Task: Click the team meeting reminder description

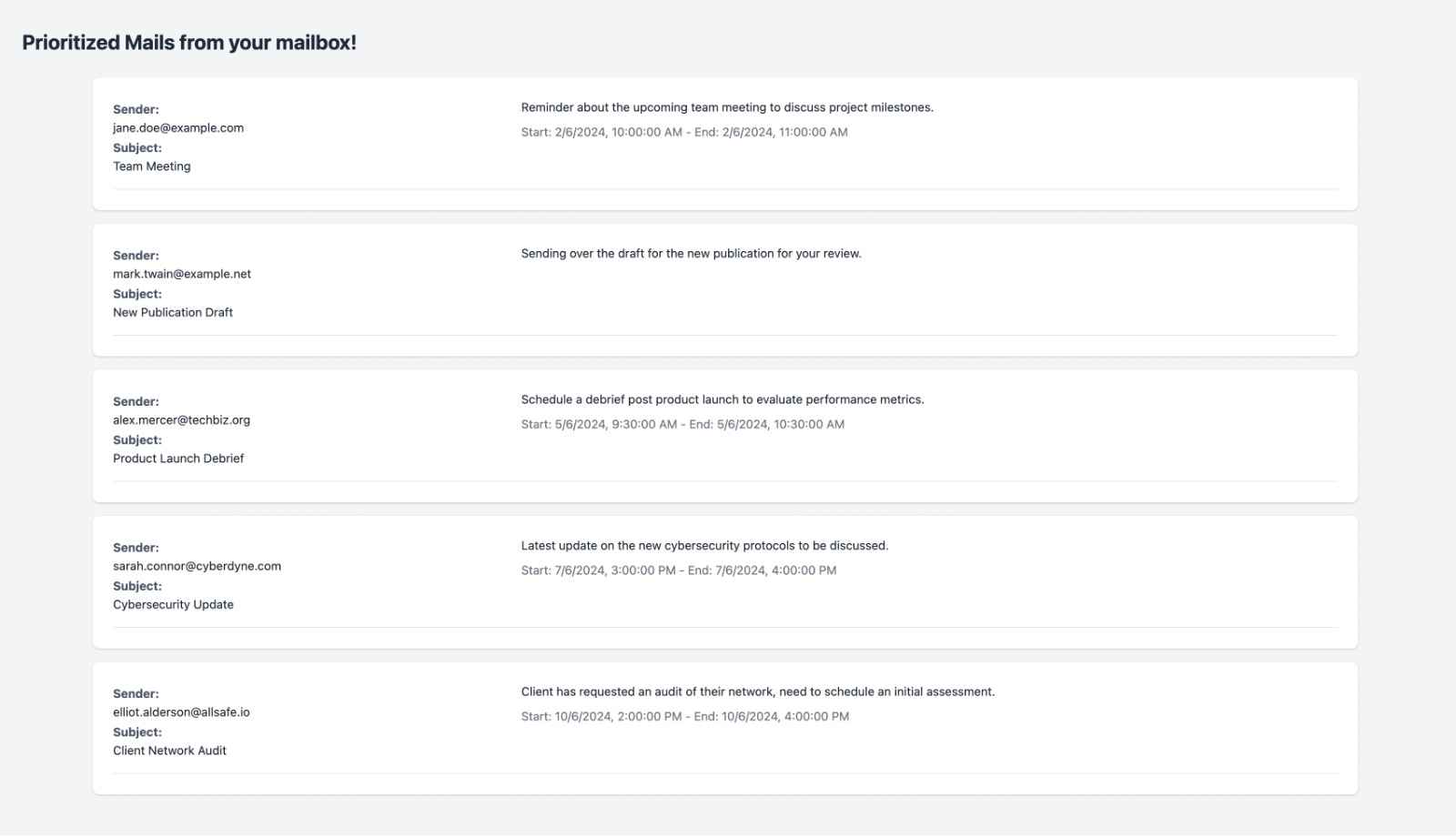Action: tap(727, 107)
